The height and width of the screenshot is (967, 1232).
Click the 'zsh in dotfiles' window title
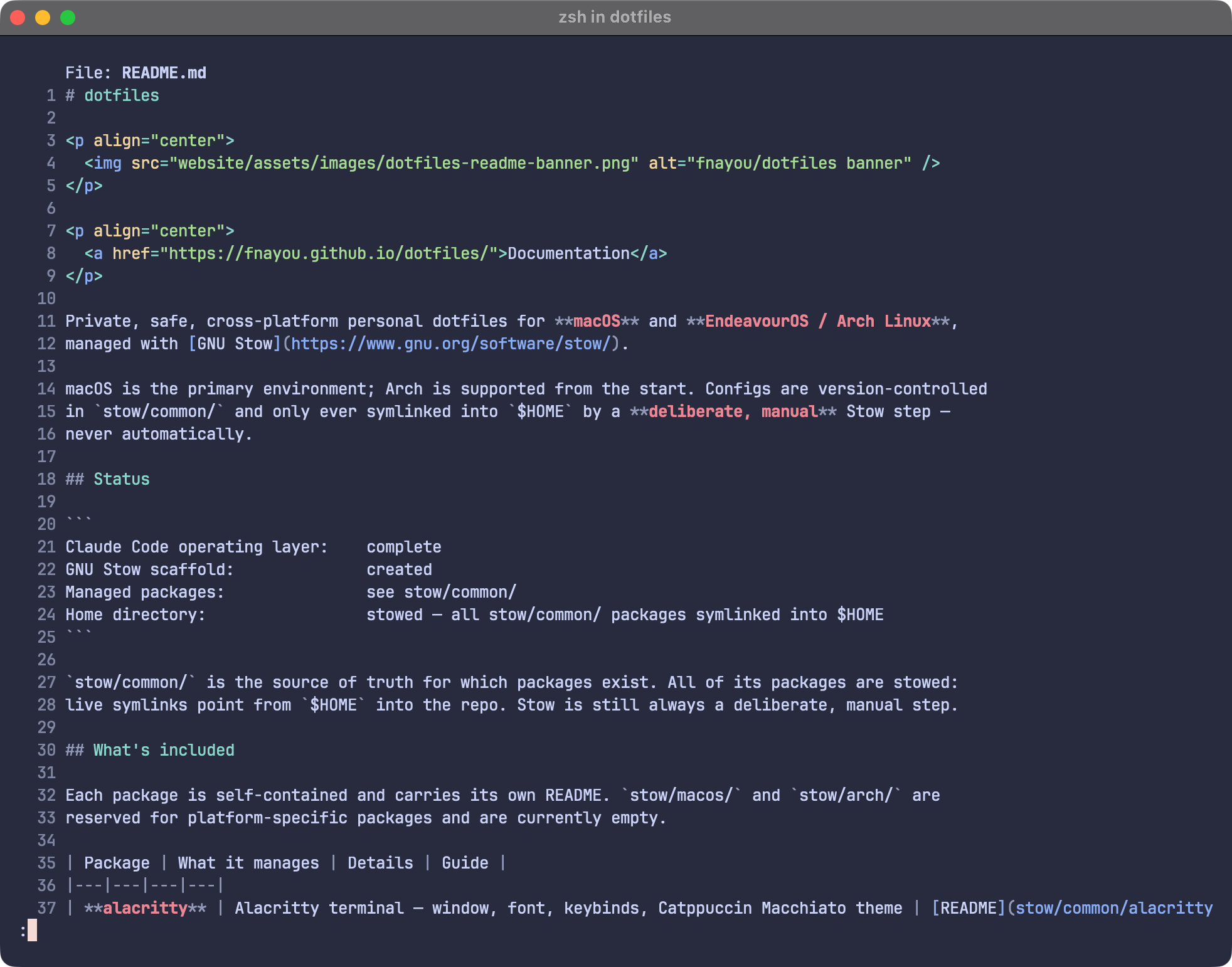(615, 17)
